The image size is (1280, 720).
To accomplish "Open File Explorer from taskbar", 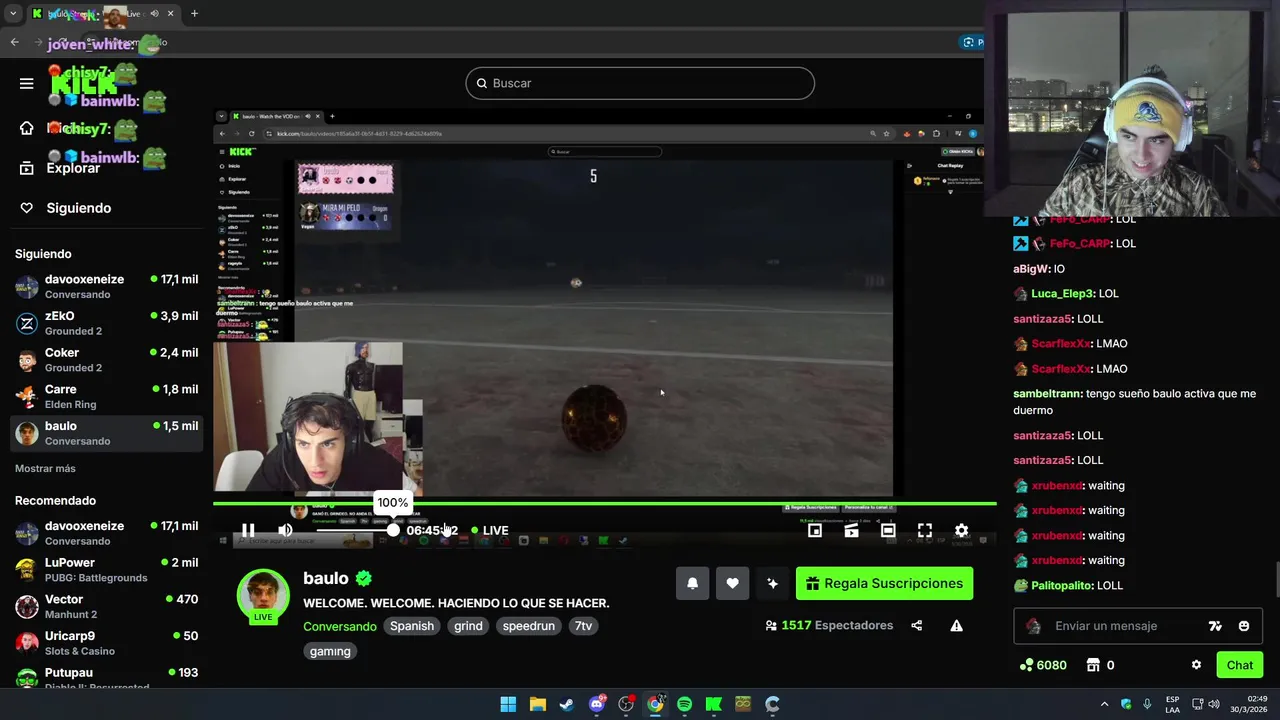I will point(537,704).
